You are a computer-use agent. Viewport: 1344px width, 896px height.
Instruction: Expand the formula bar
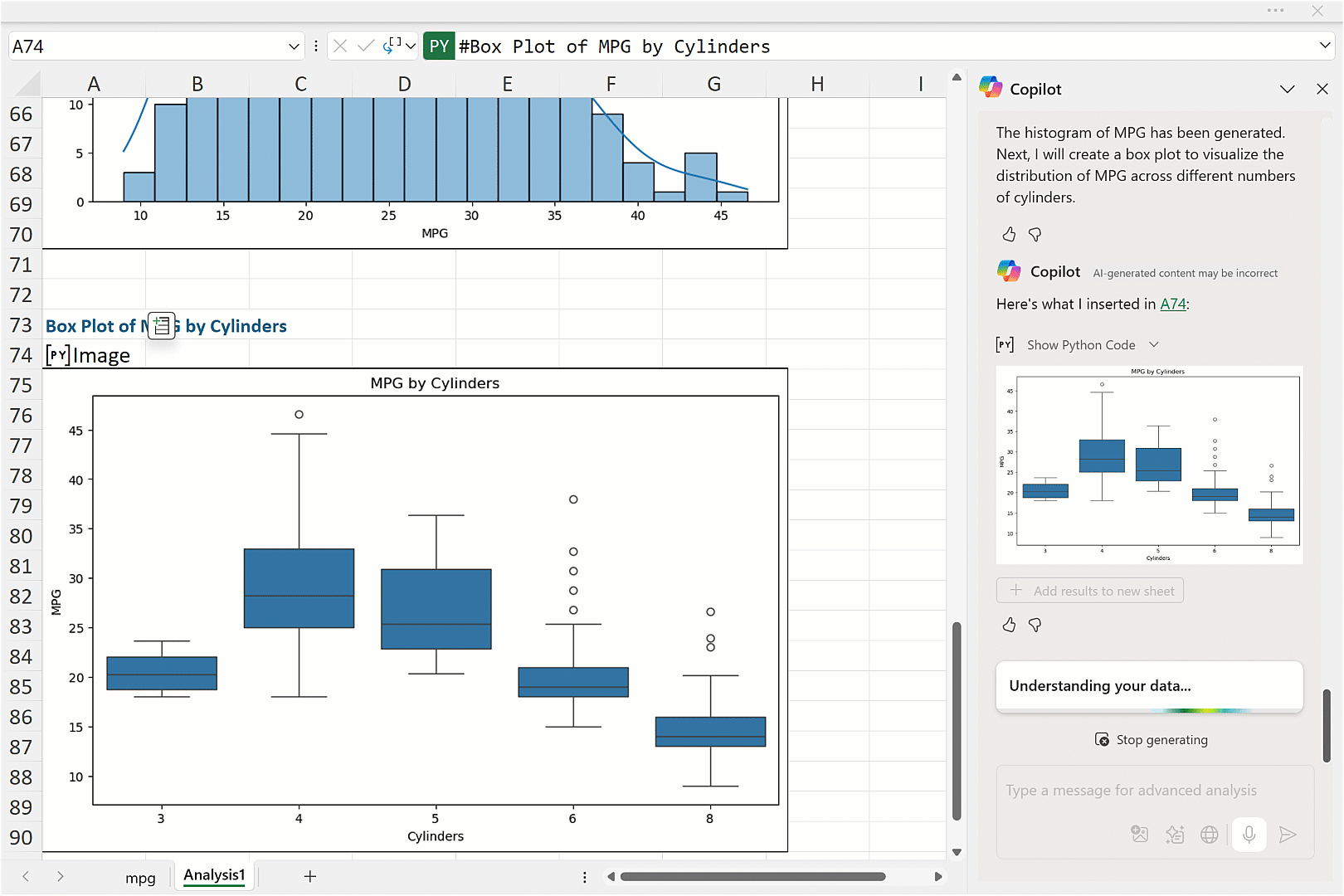click(x=1324, y=46)
